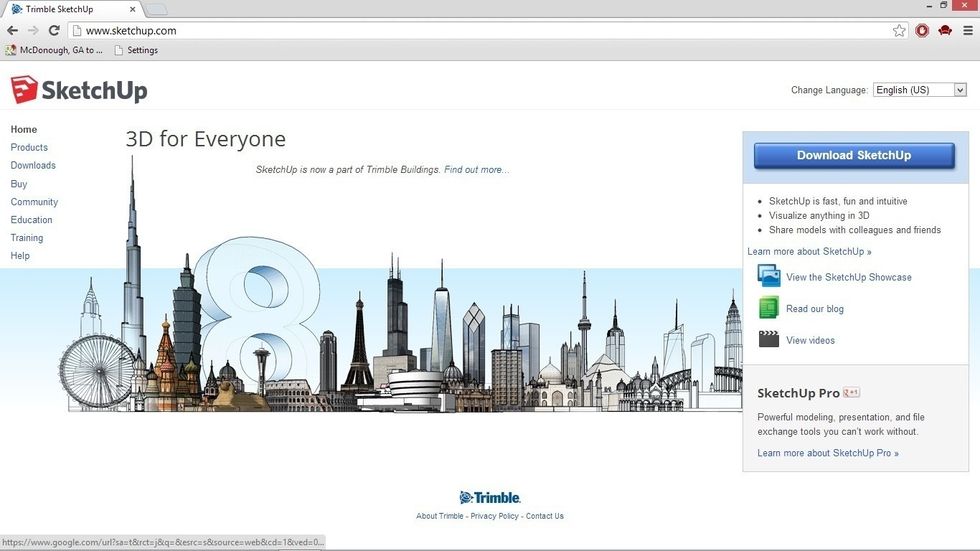Click the skyline banner with number 8

pos(400,284)
